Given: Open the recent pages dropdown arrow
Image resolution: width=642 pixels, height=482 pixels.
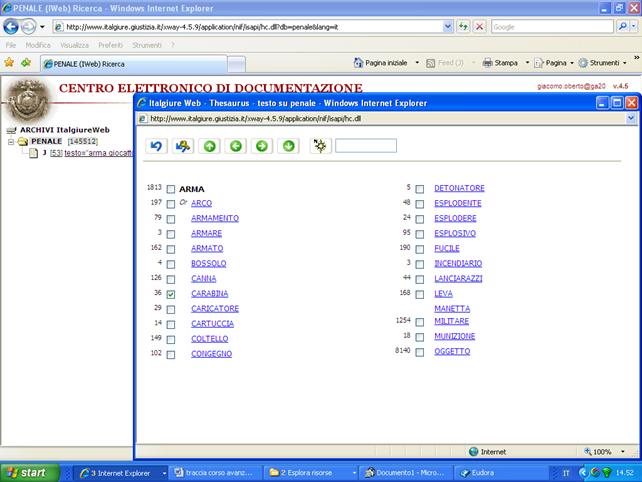Looking at the screenshot, I should pyautogui.click(x=42, y=27).
